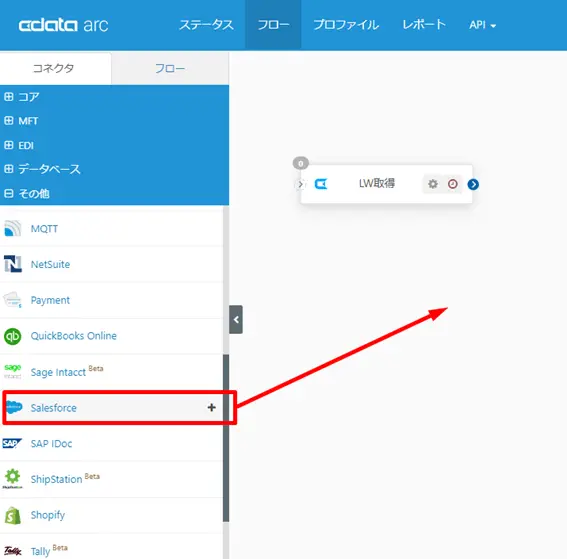Click the input arrow on LW取得 node
Viewport: 567px width, 559px height.
click(x=300, y=184)
